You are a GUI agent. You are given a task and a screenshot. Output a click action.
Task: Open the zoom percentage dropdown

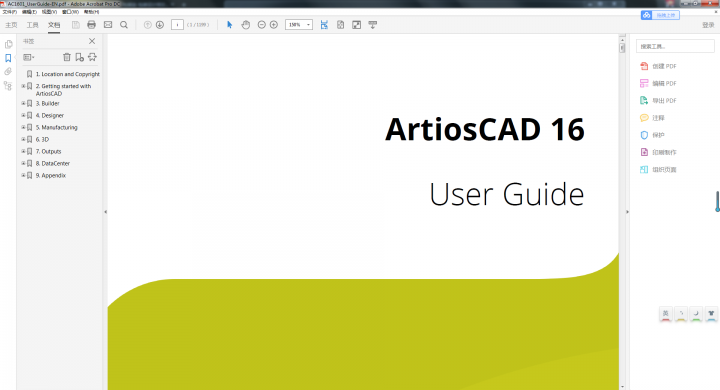coord(308,25)
